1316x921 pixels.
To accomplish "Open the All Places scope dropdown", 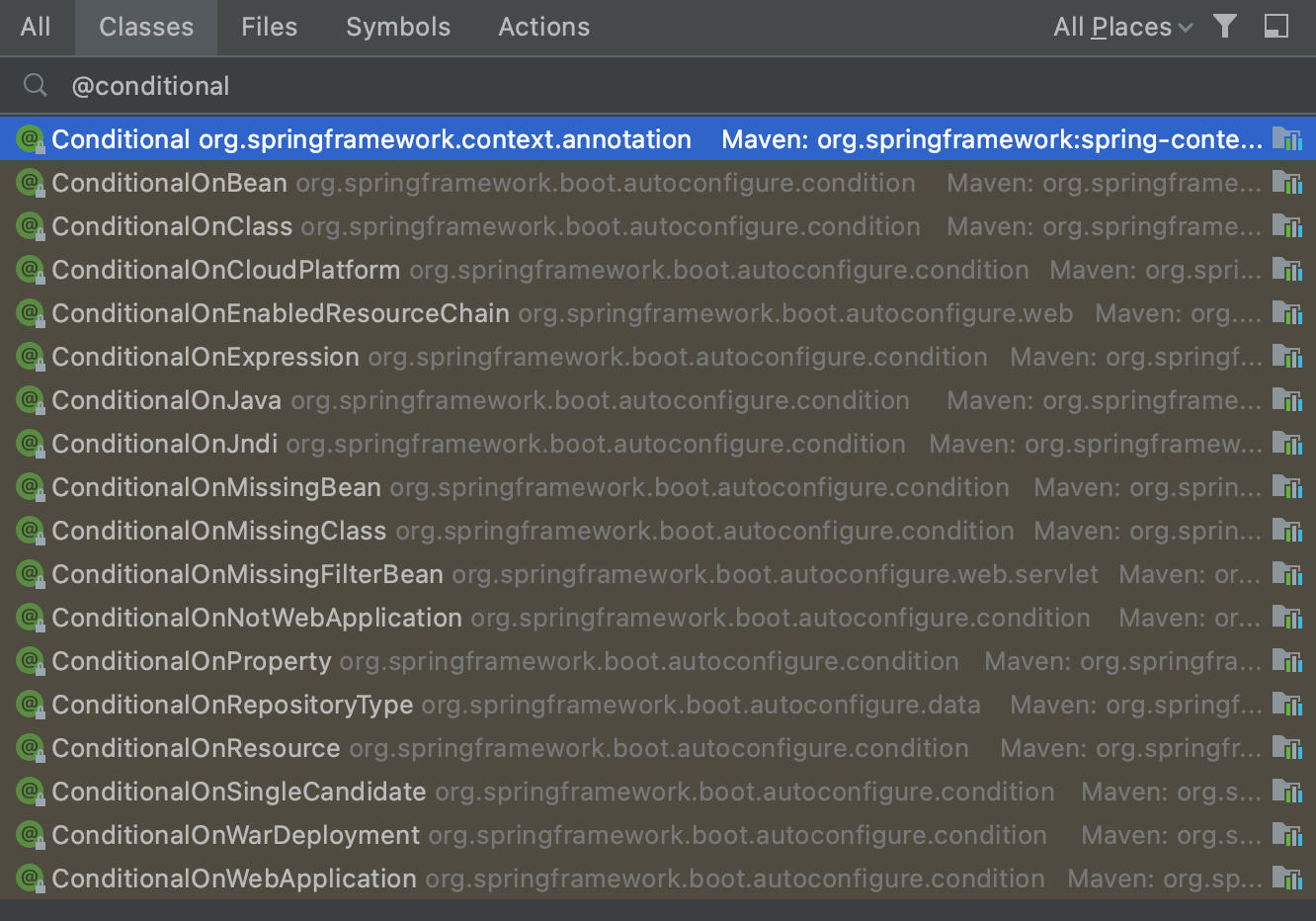I will point(1122,27).
